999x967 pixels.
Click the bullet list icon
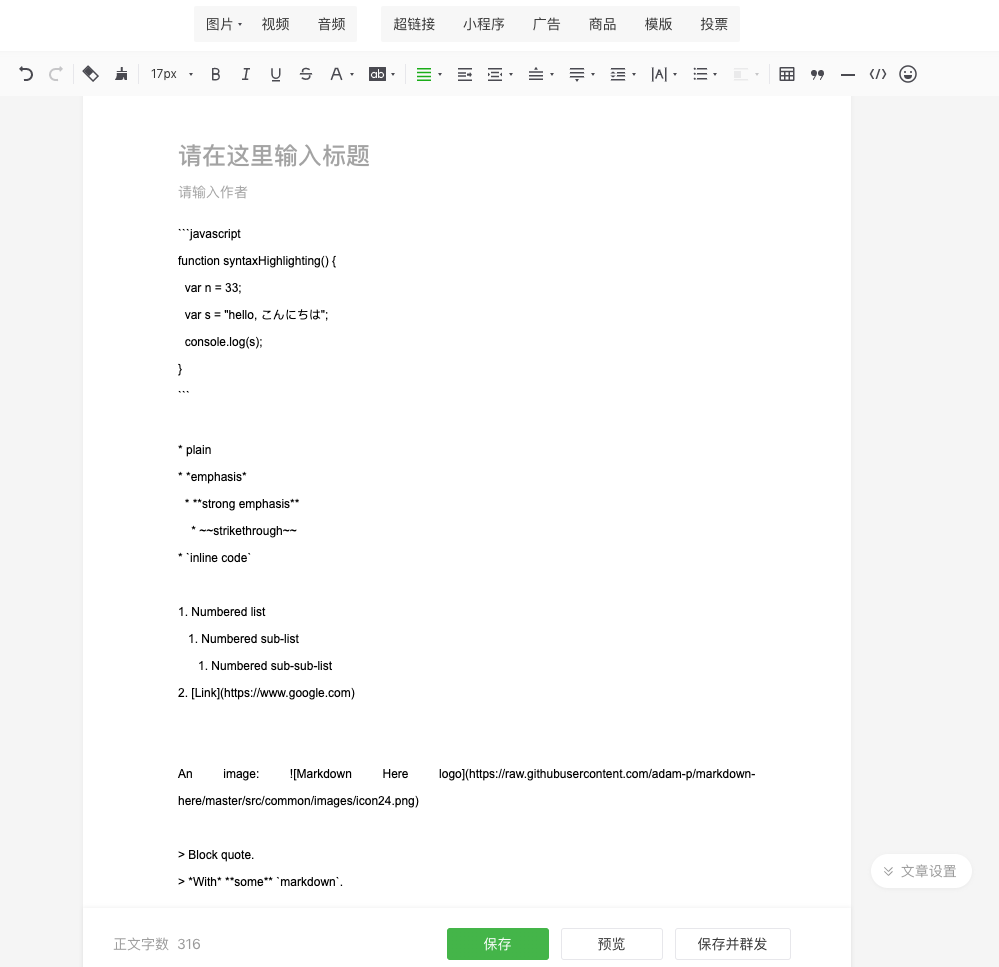pyautogui.click(x=700, y=74)
